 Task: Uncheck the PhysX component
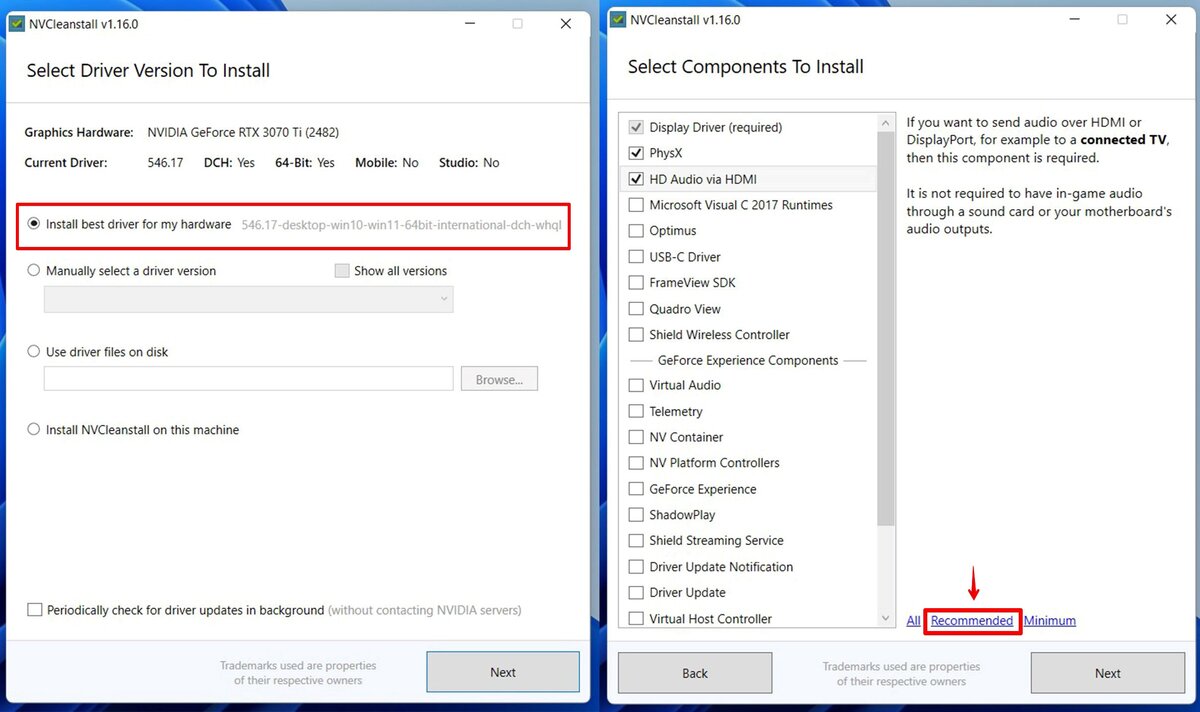(x=636, y=153)
